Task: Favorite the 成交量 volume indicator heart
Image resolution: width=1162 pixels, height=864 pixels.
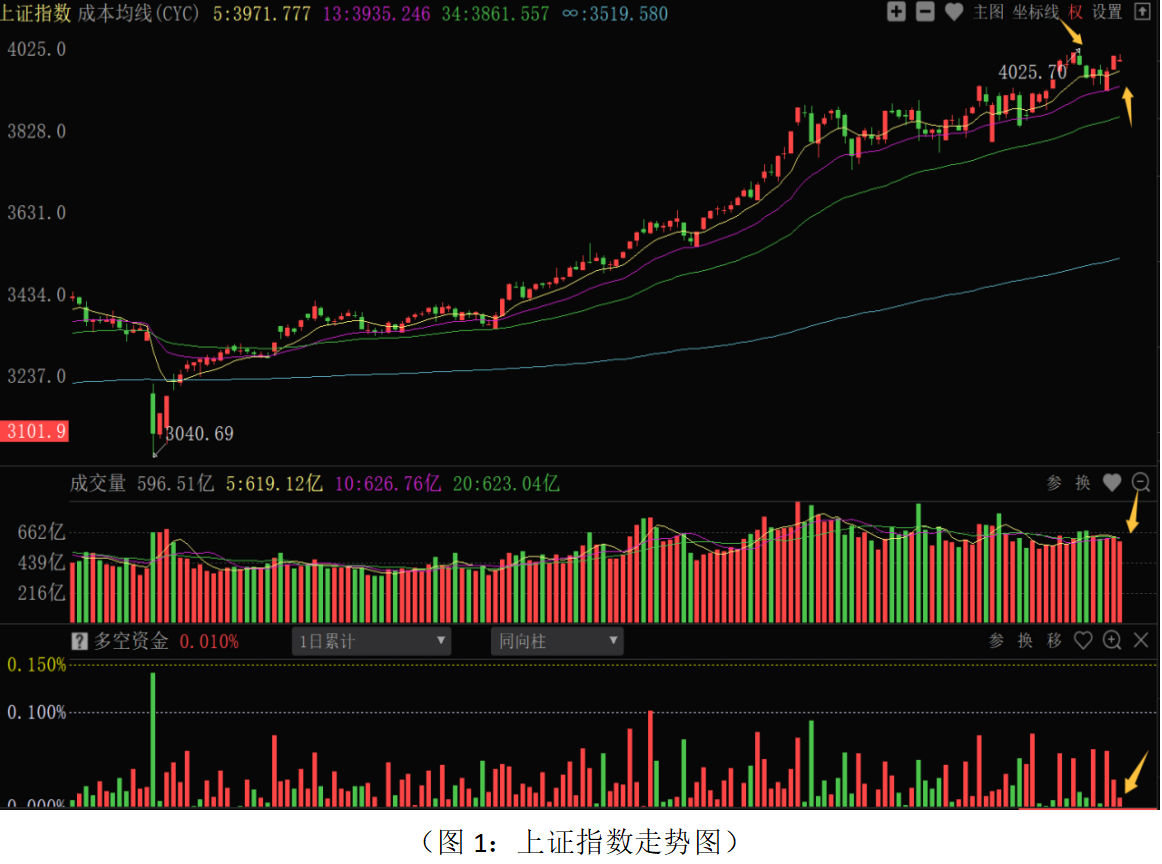Action: click(x=1112, y=483)
